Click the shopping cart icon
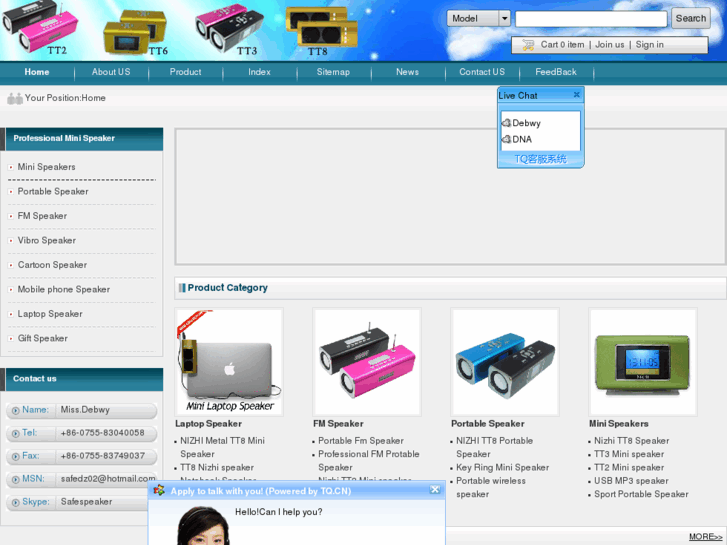Viewport: 727px width, 545px height. click(528, 45)
